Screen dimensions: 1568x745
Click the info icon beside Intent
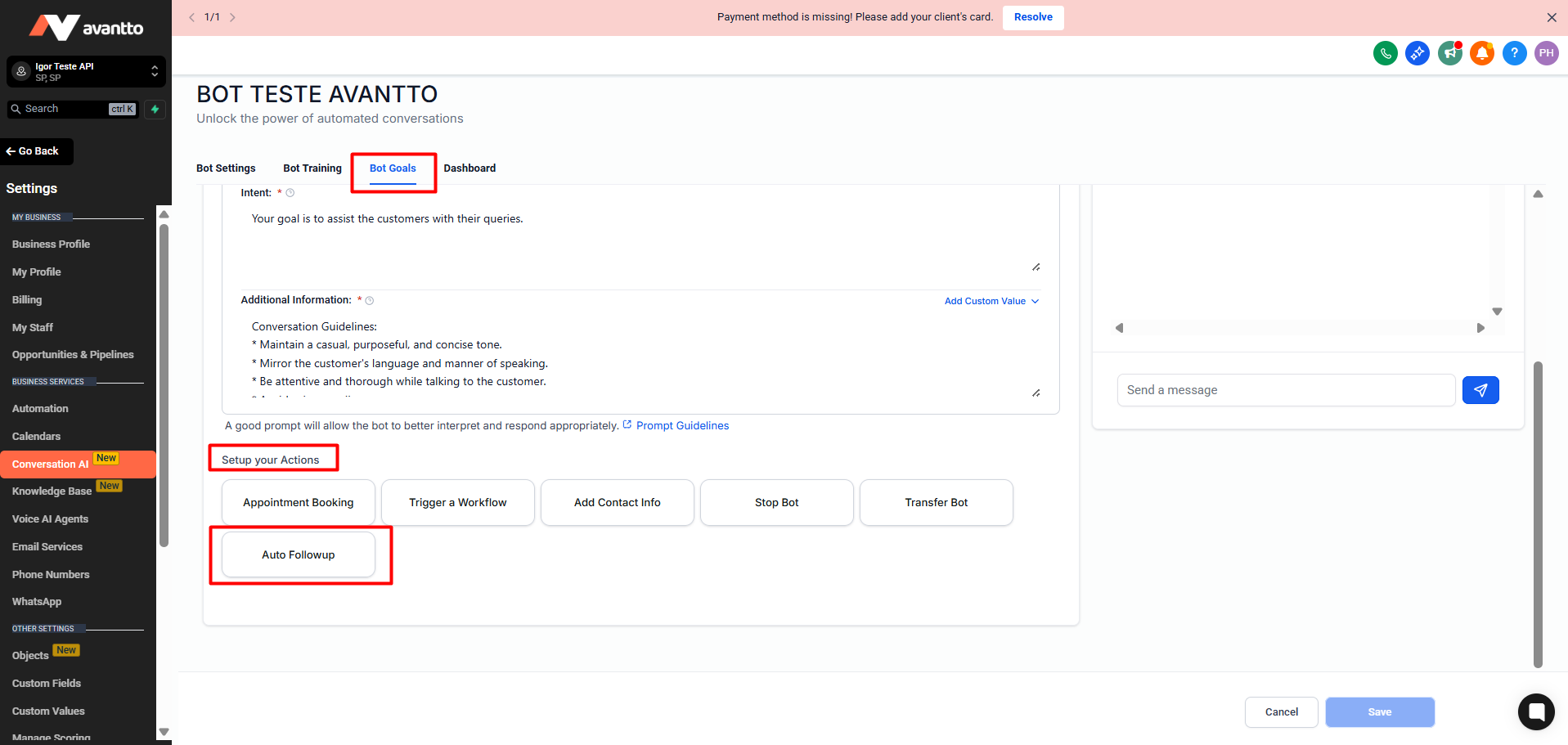coord(290,193)
